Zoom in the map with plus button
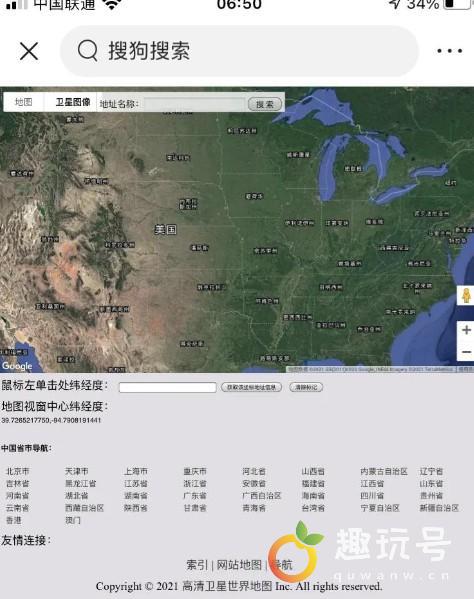The height and width of the screenshot is (599, 474). 466,330
